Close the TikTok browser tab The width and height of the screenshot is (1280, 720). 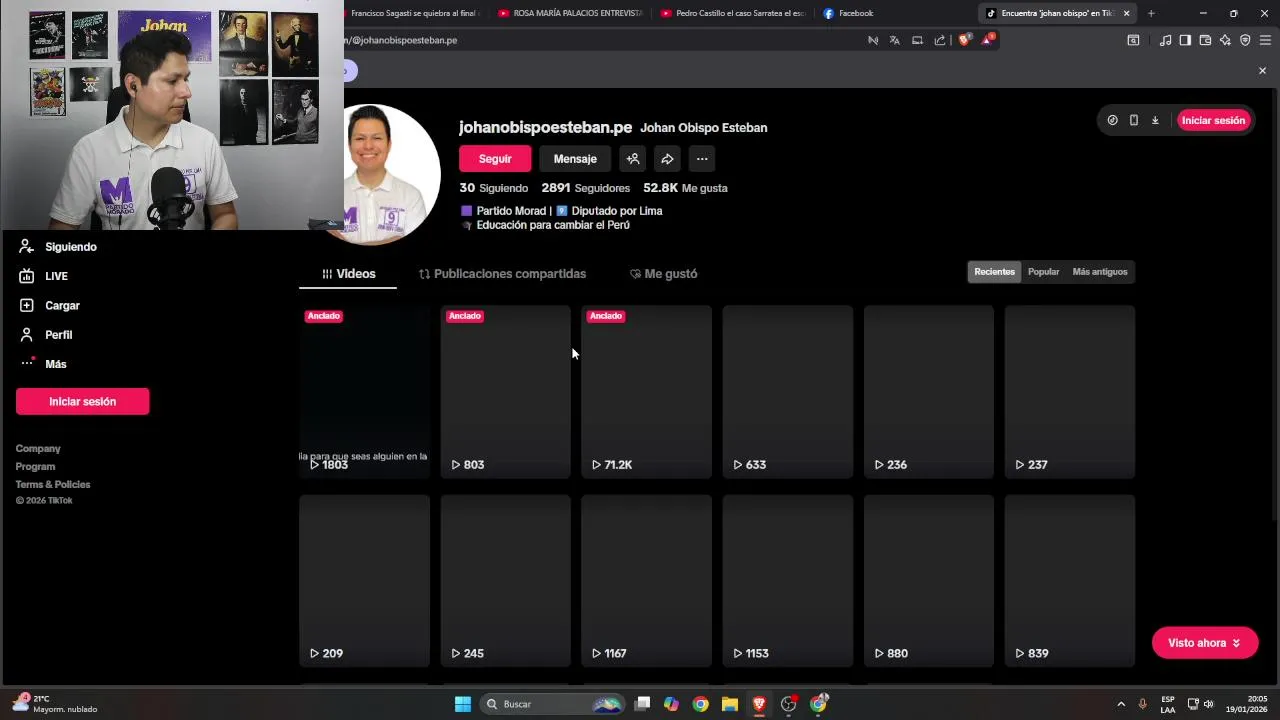click(1127, 13)
